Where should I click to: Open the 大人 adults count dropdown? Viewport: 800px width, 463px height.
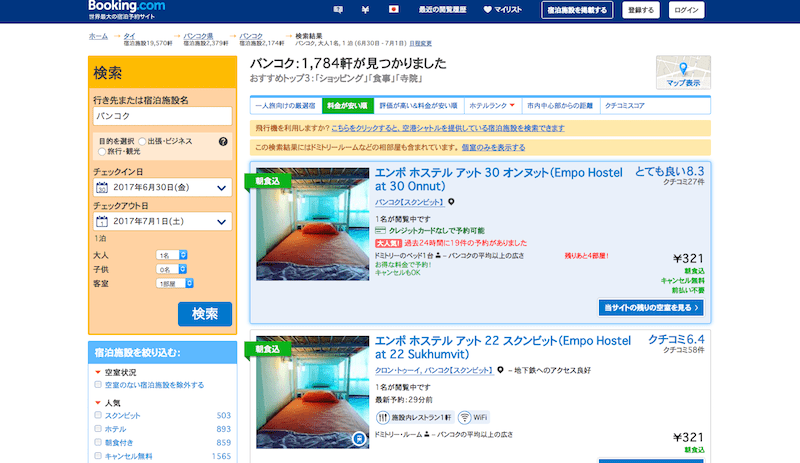pos(171,255)
